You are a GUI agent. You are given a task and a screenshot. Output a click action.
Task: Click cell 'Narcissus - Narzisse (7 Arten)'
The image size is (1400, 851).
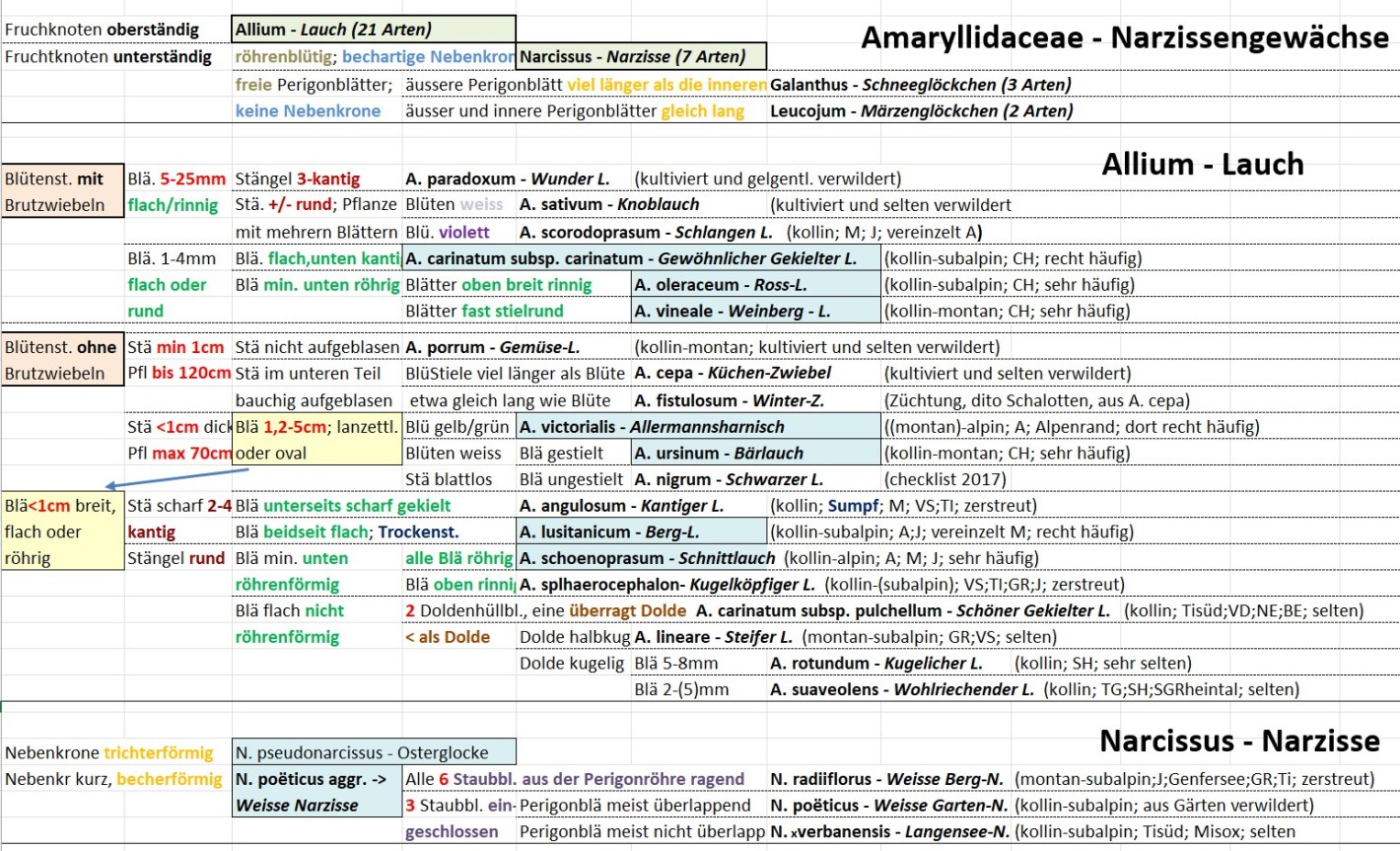(x=641, y=56)
